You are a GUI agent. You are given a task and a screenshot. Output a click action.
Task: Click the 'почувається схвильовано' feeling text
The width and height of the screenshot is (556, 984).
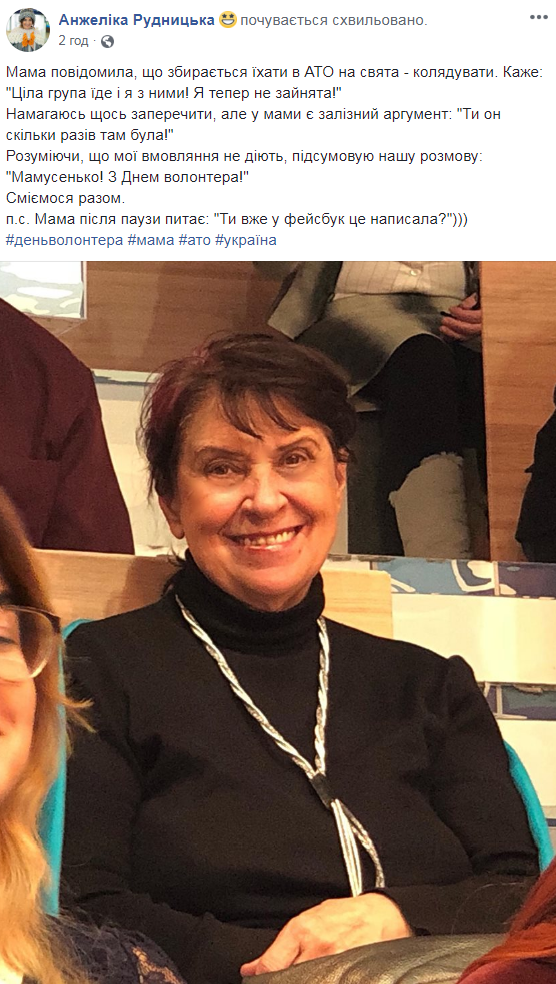pos(333,21)
